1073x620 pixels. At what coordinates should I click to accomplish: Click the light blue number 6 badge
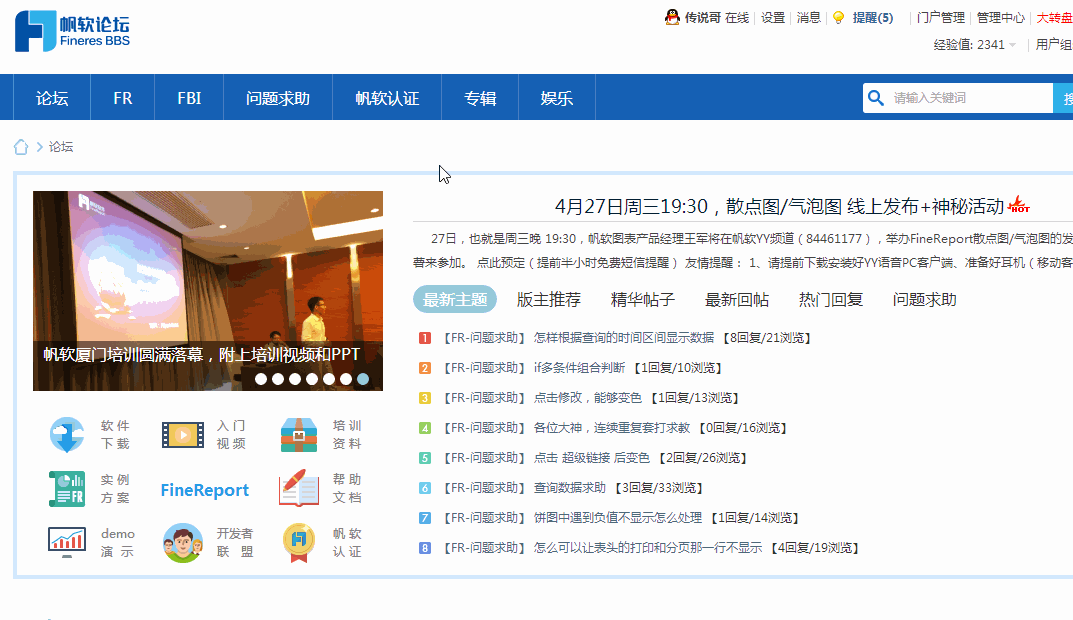click(425, 489)
